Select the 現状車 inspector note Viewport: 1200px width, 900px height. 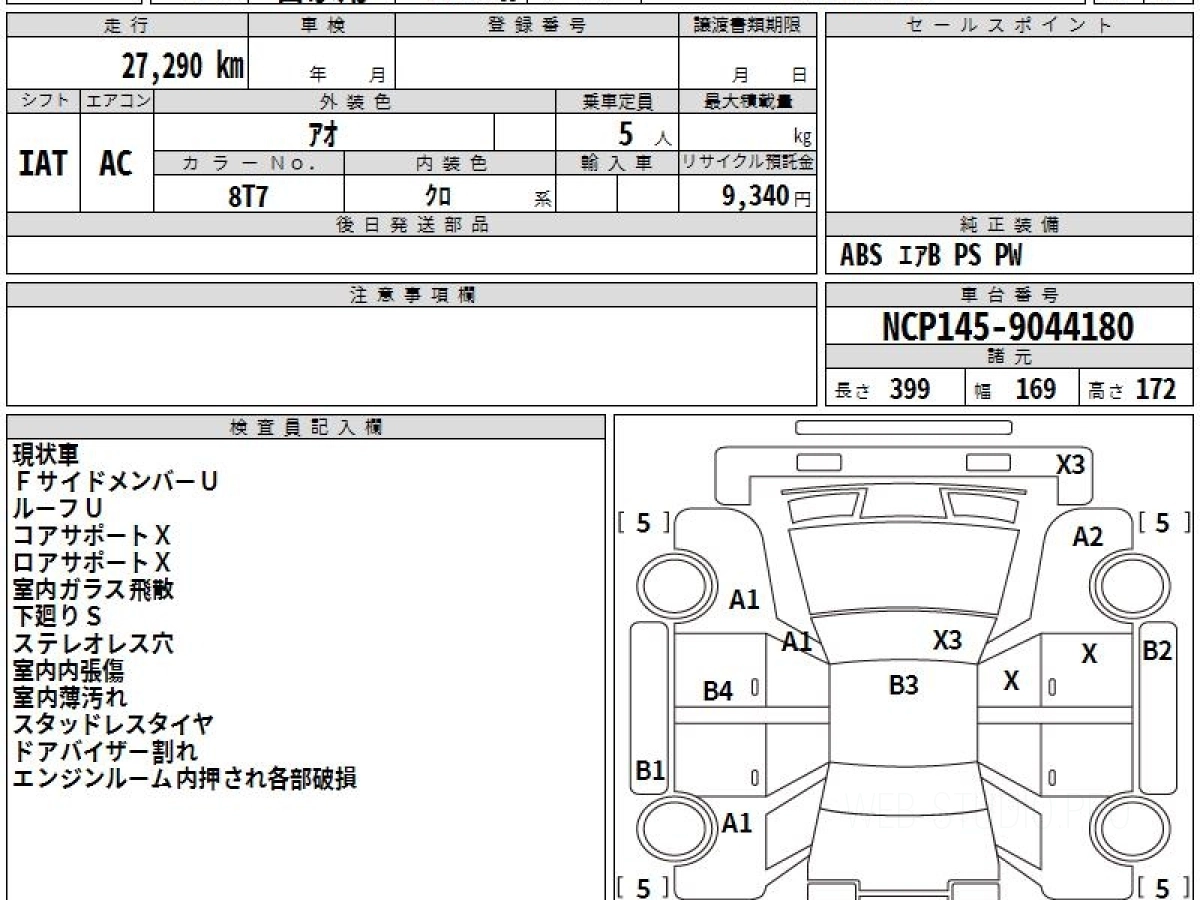pos(45,455)
